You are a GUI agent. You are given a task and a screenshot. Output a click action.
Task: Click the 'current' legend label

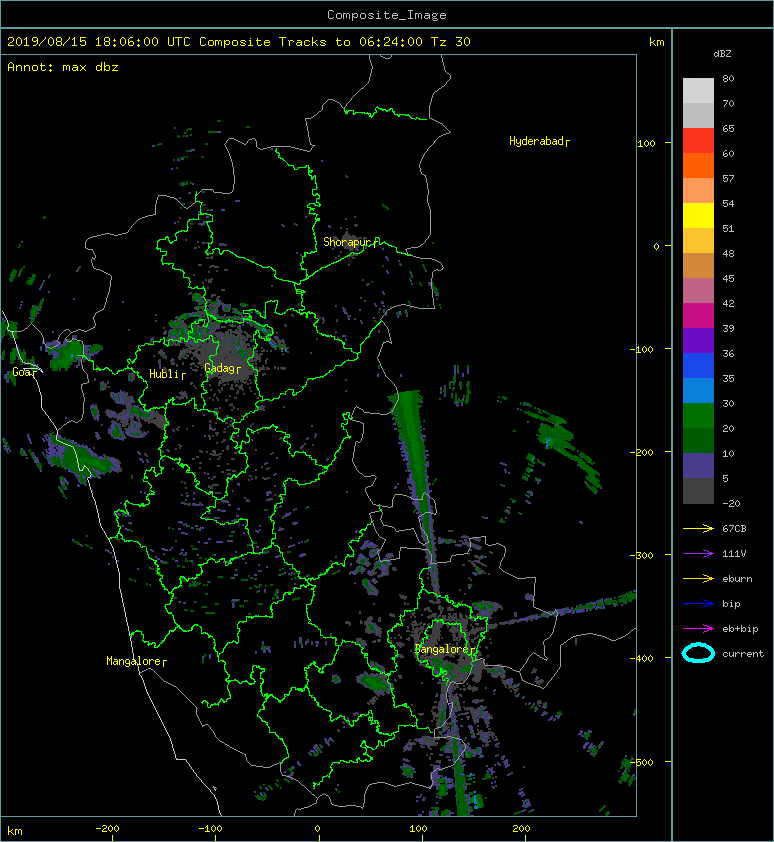pyautogui.click(x=743, y=654)
